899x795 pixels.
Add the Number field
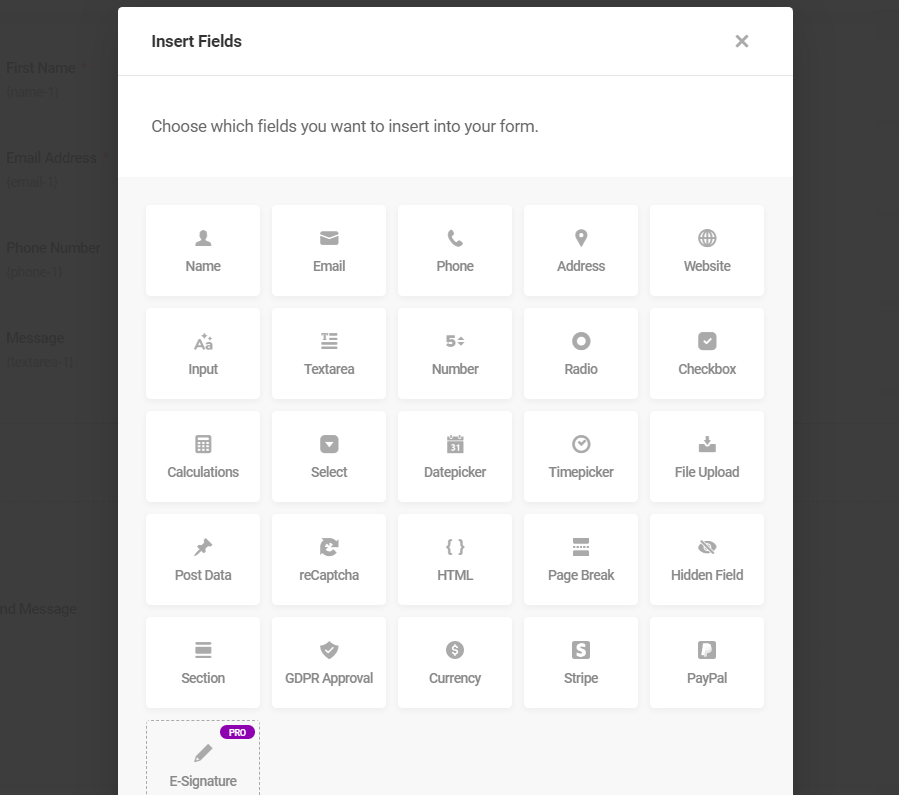(x=455, y=354)
